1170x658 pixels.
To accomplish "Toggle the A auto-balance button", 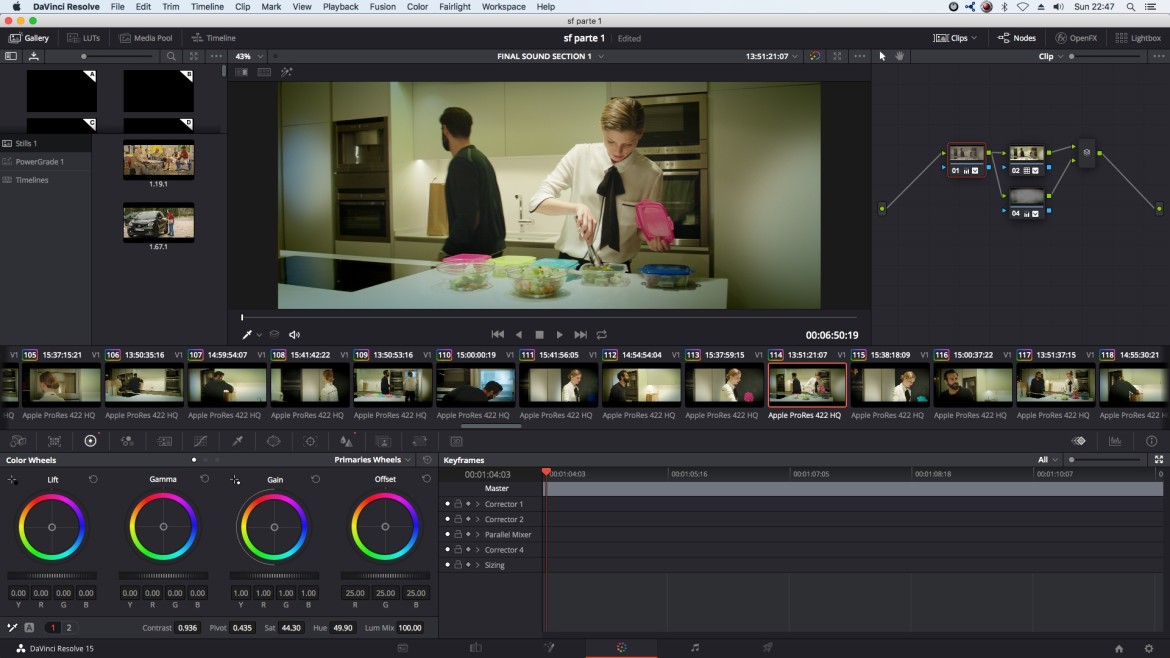I will [29, 627].
